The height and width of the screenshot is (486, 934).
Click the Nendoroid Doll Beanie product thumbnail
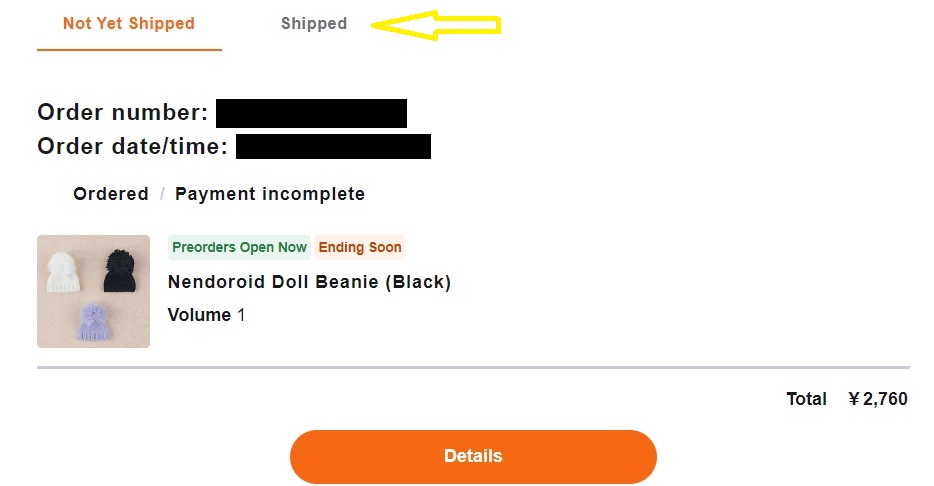(94, 291)
